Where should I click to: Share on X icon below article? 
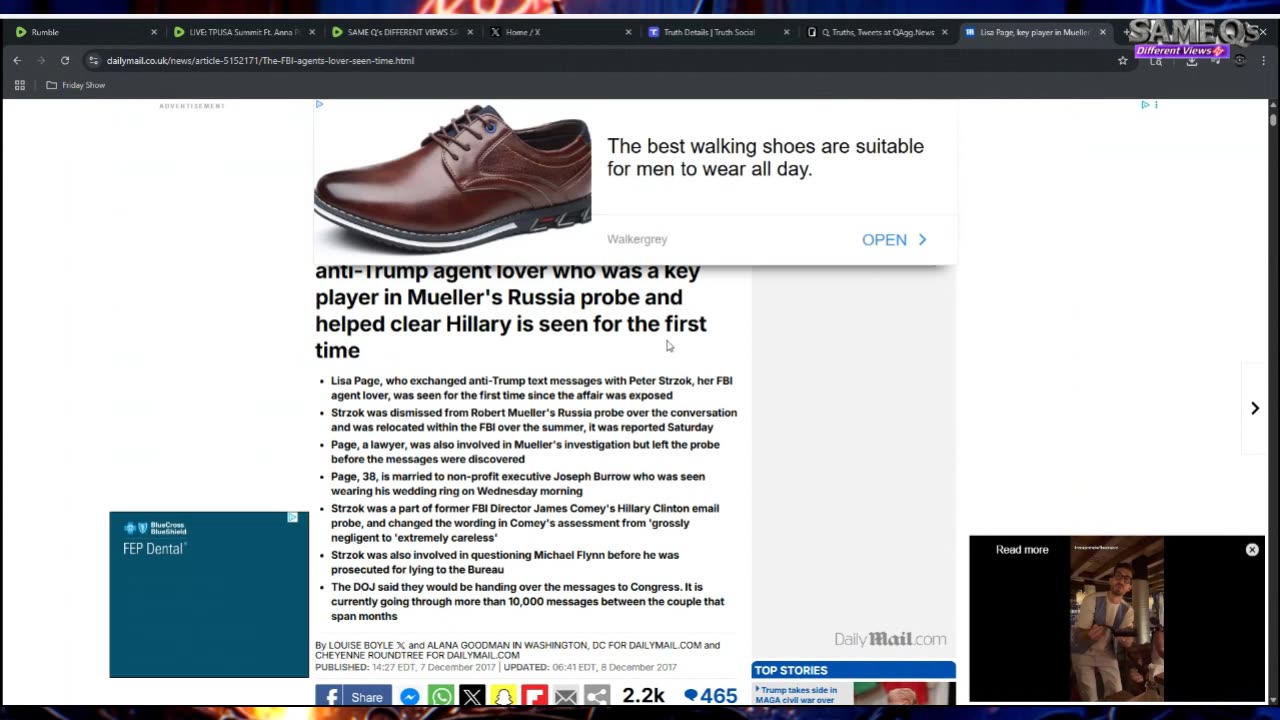(472, 696)
